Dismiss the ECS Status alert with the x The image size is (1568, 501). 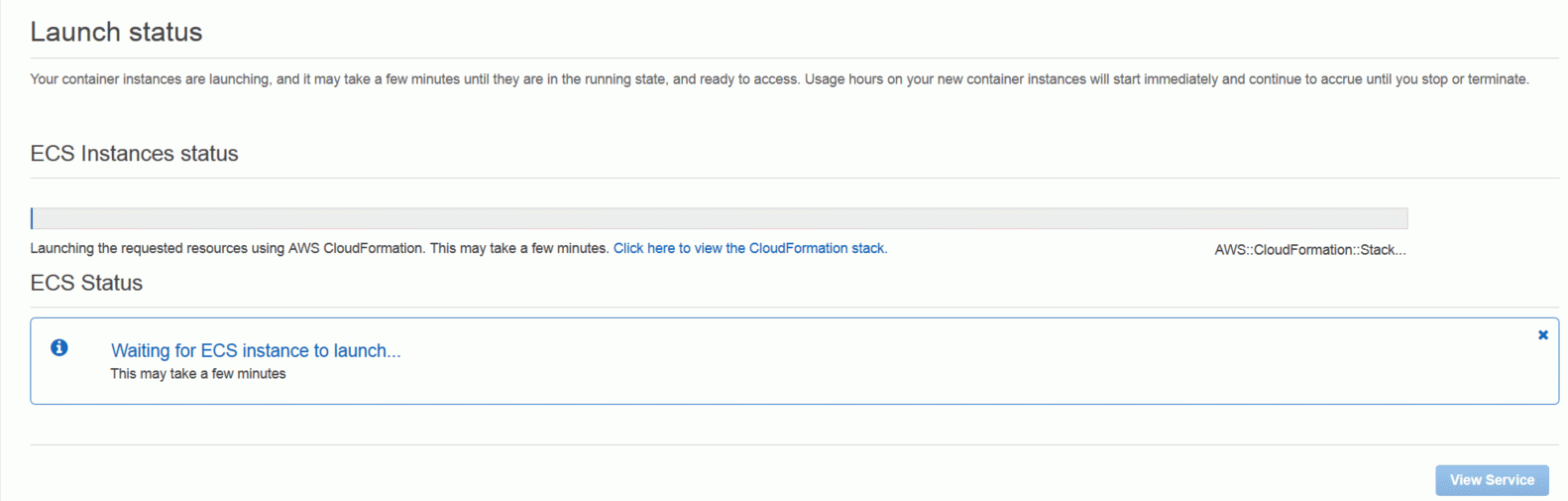point(1543,335)
